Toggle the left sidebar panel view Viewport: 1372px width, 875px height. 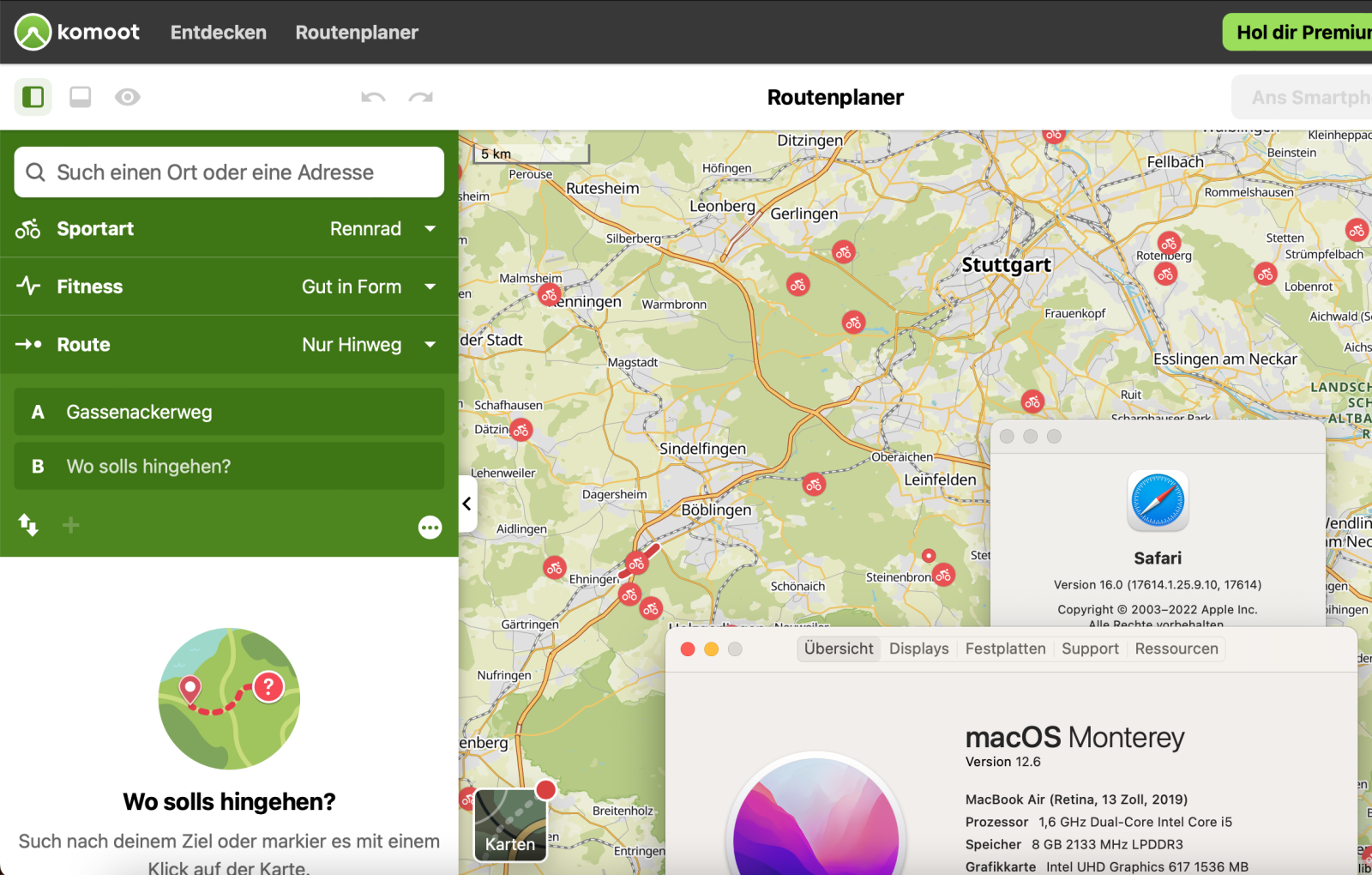click(x=33, y=97)
